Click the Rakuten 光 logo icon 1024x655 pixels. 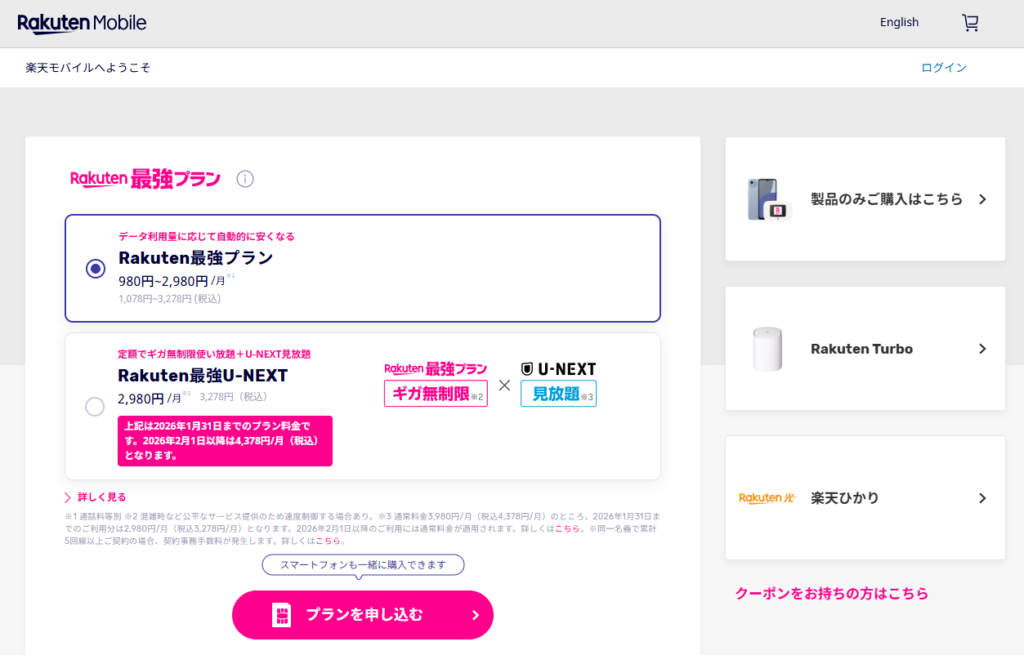pos(766,498)
